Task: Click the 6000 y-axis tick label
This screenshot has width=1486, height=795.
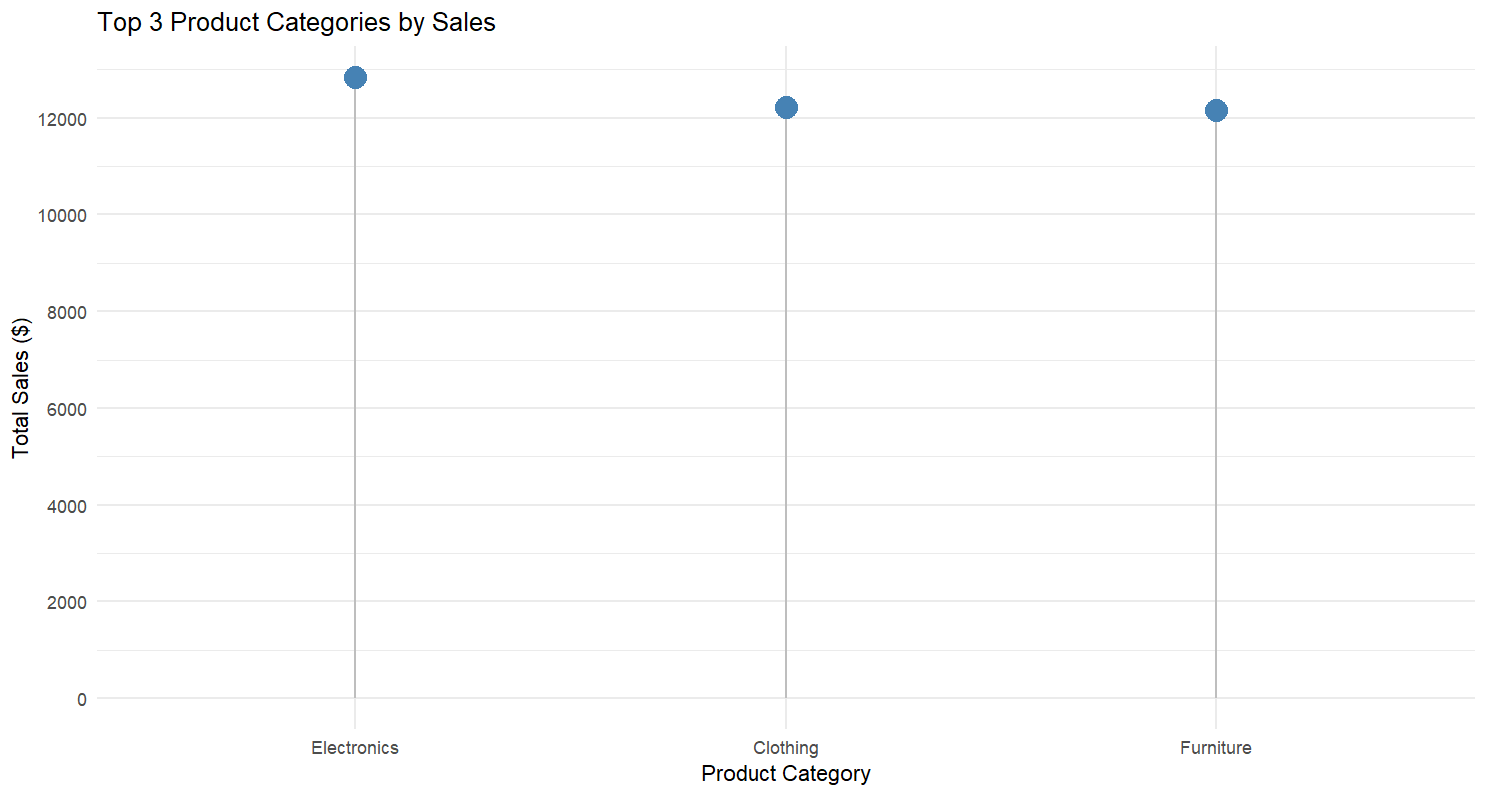Action: click(x=68, y=409)
